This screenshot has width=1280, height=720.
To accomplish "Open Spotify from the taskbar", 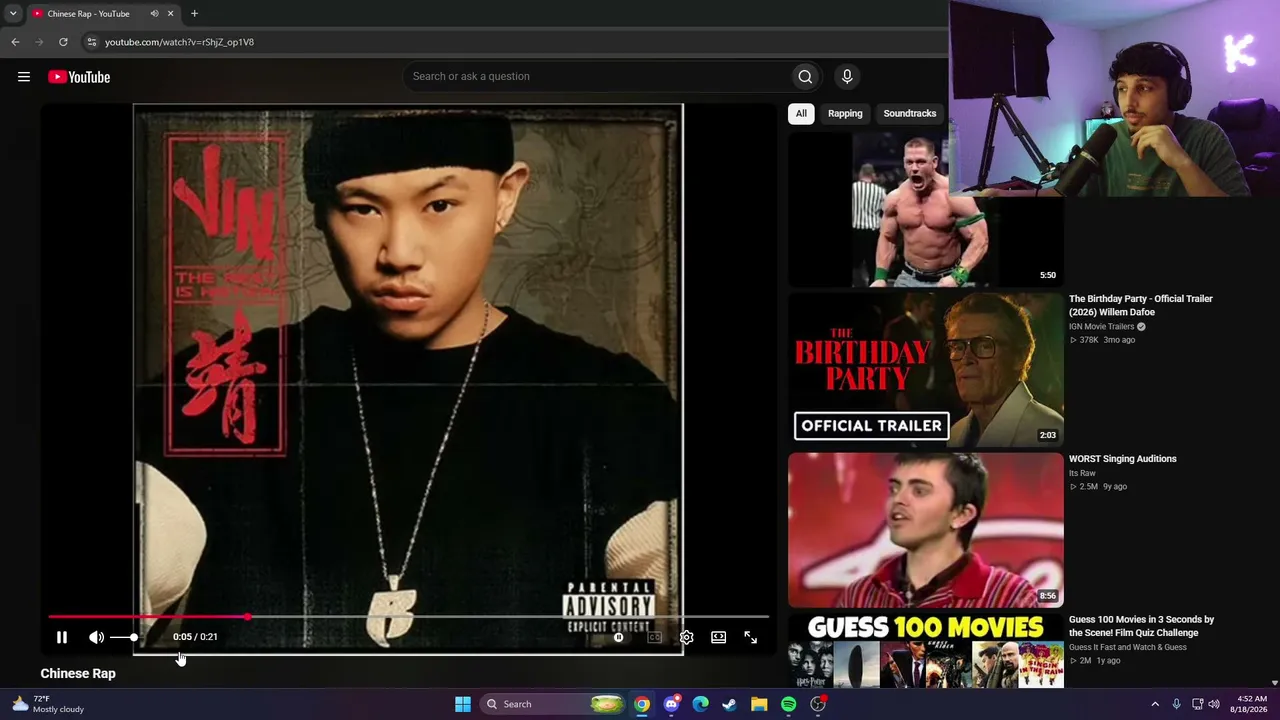I will coord(789,704).
